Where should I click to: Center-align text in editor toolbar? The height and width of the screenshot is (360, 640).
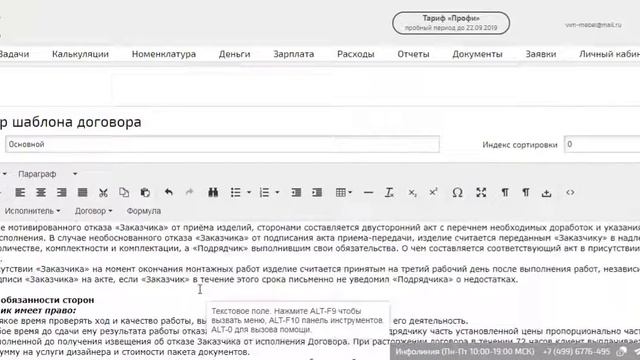point(41,192)
